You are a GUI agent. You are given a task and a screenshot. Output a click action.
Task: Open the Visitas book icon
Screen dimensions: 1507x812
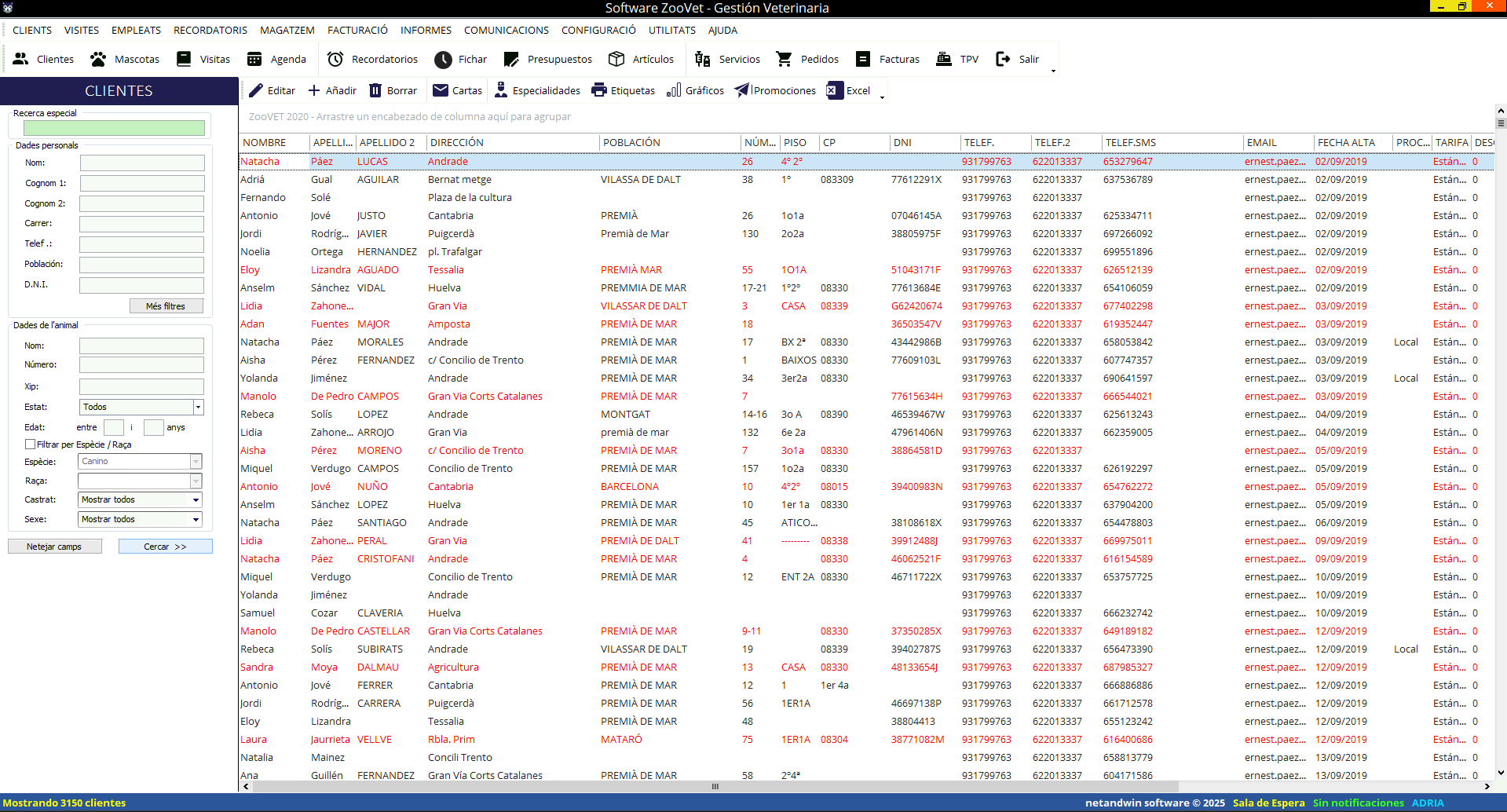[x=184, y=59]
